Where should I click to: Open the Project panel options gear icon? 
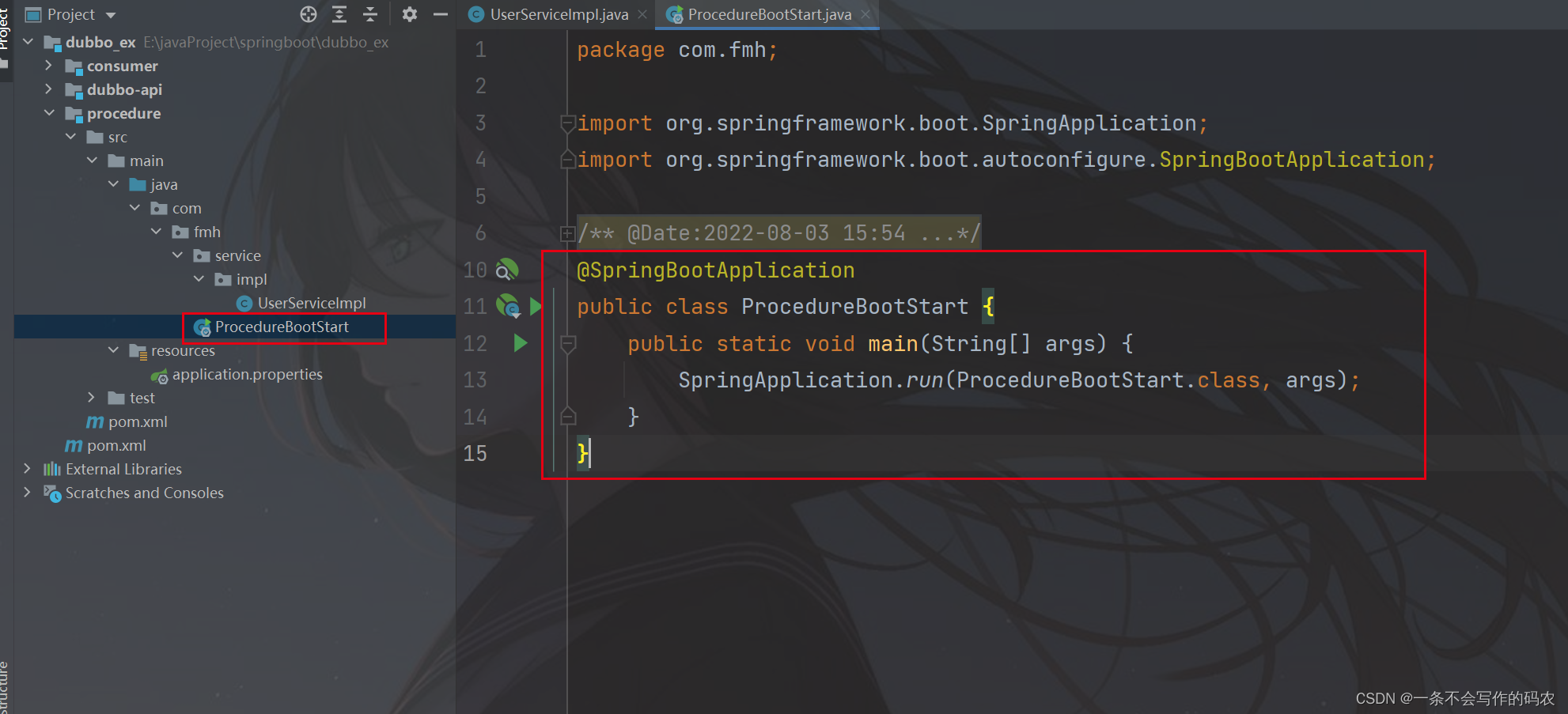tap(409, 14)
